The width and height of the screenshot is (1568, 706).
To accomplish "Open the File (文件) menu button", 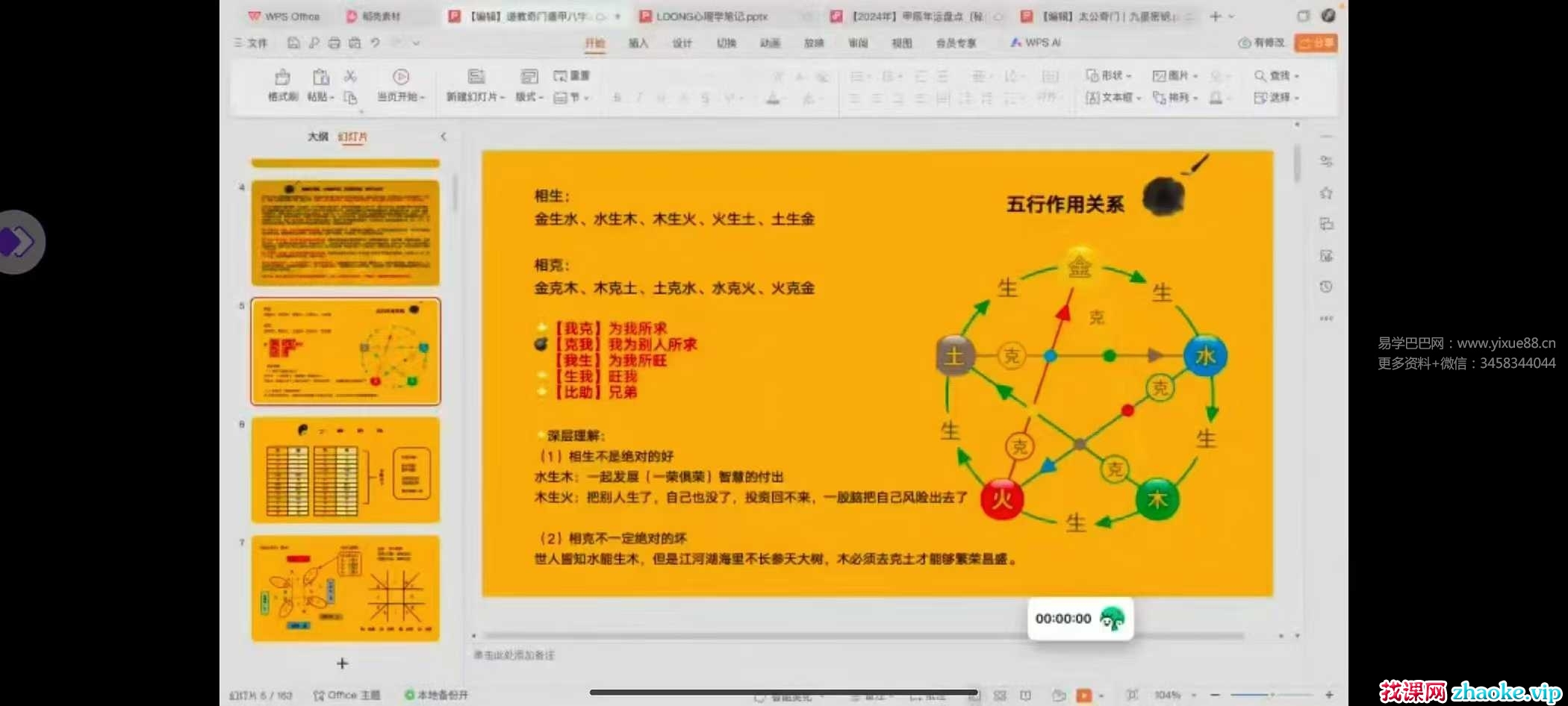I will (x=252, y=43).
